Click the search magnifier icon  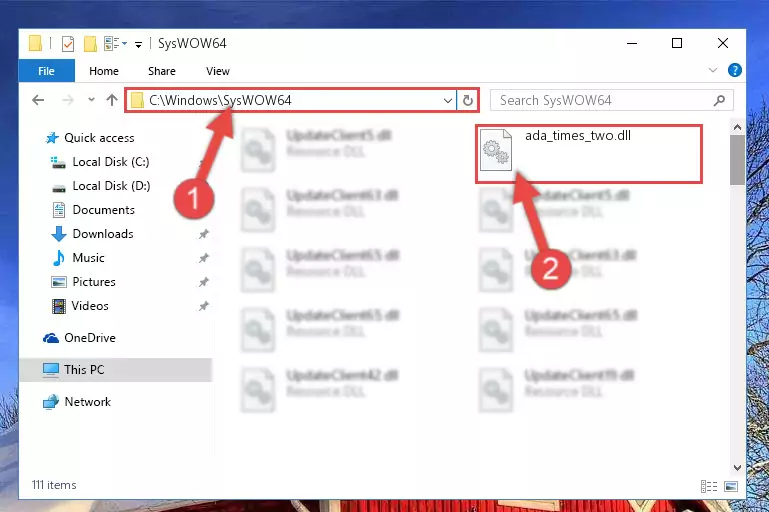pos(719,101)
